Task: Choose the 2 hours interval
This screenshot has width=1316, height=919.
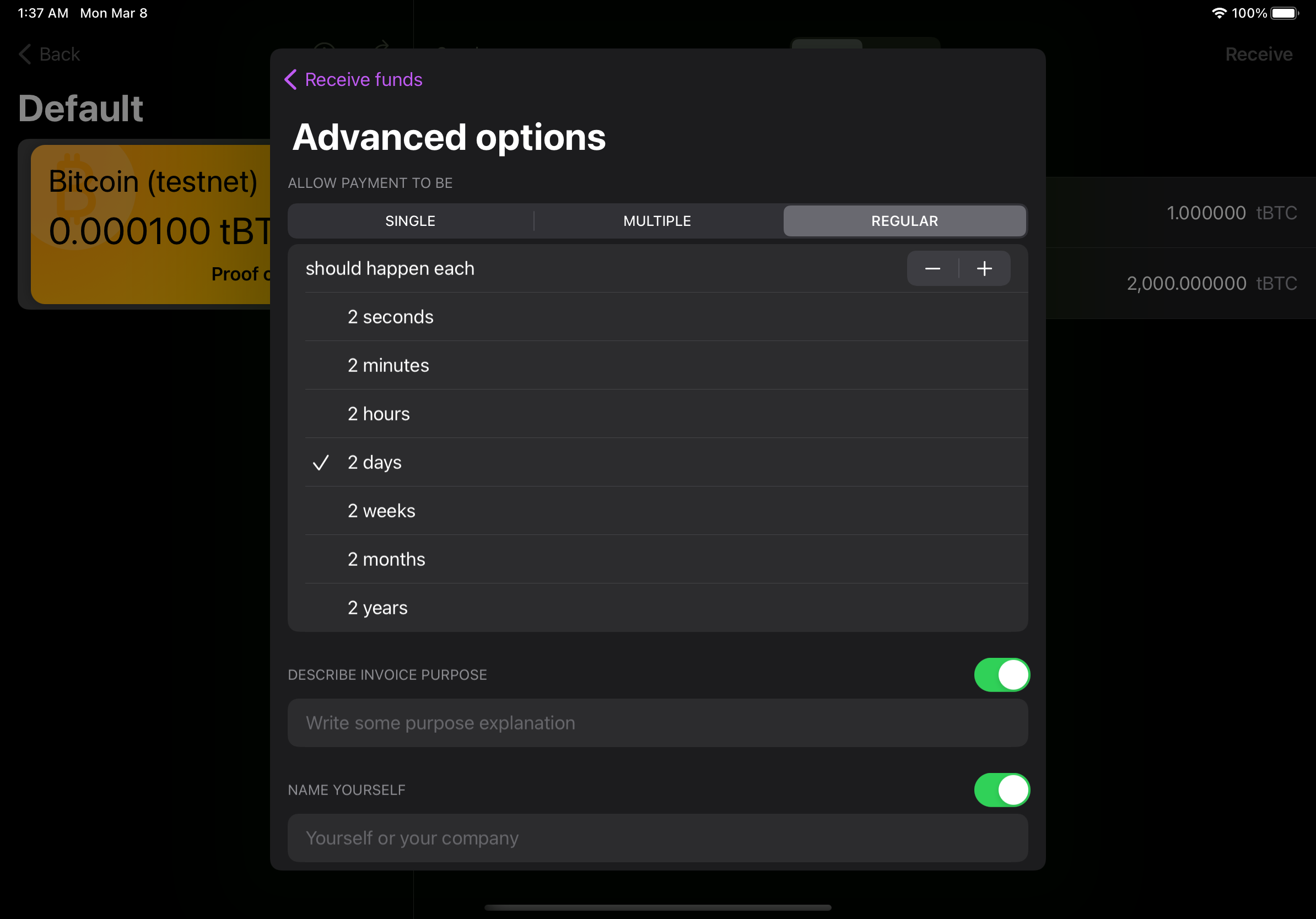Action: [x=657, y=414]
